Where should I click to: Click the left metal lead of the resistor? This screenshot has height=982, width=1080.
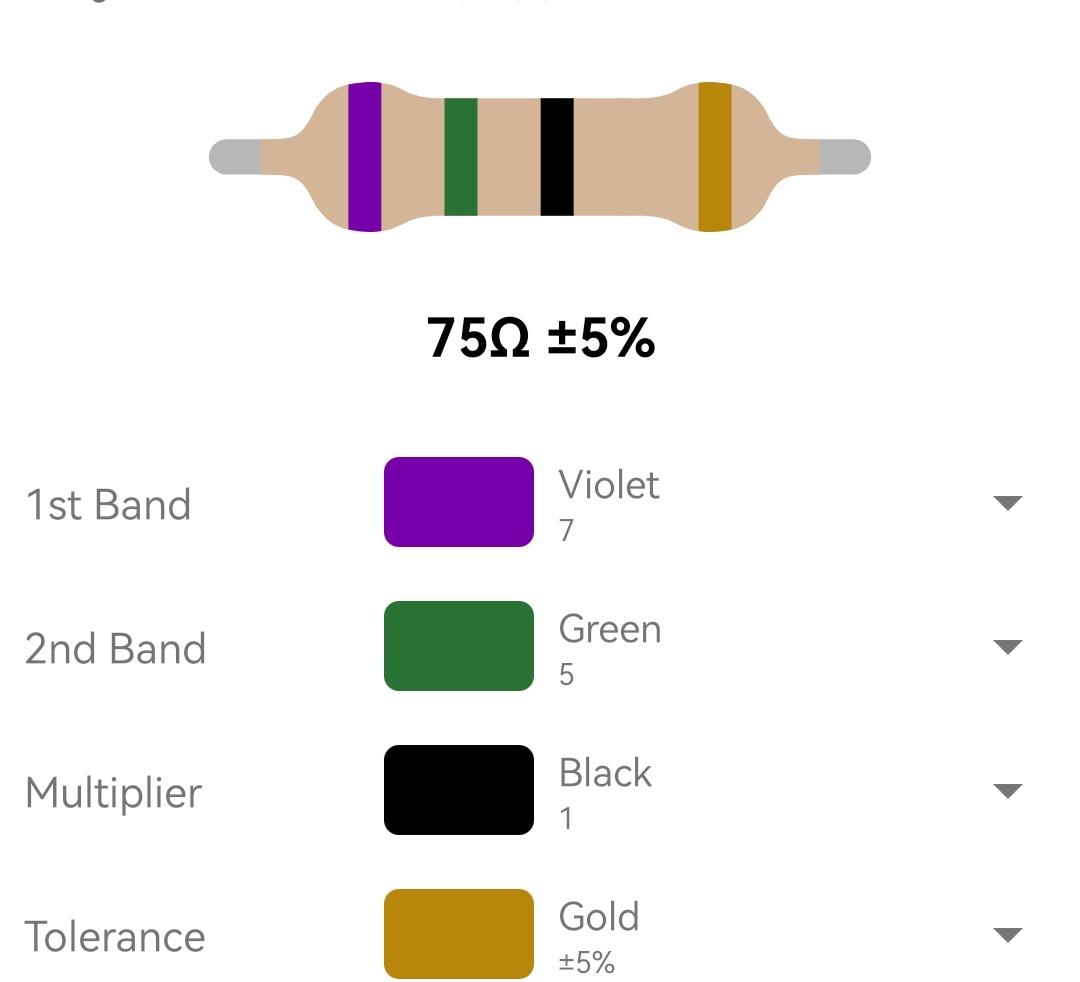tap(235, 157)
